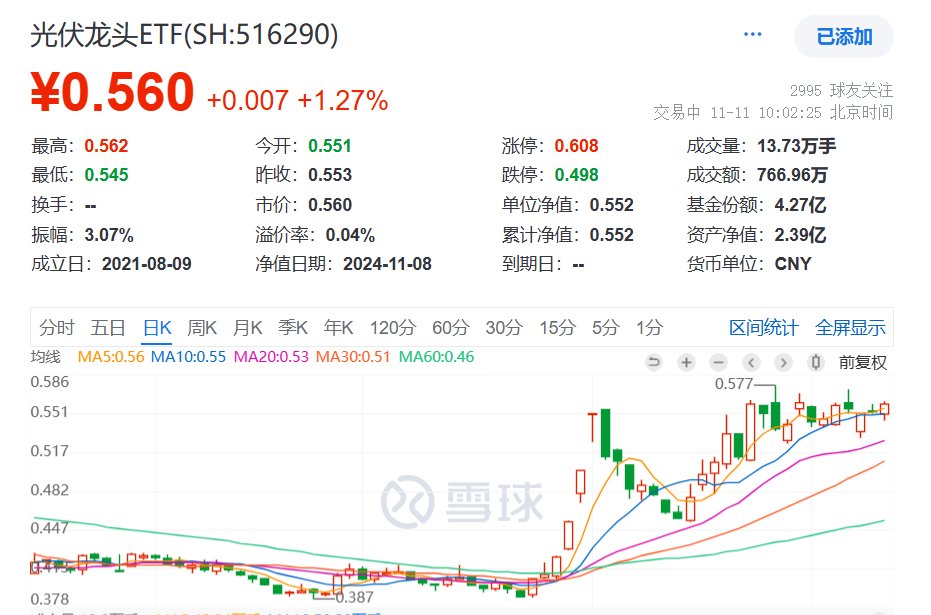Switch to the 5分 interval tab
Screen dimensions: 931x615
point(606,328)
